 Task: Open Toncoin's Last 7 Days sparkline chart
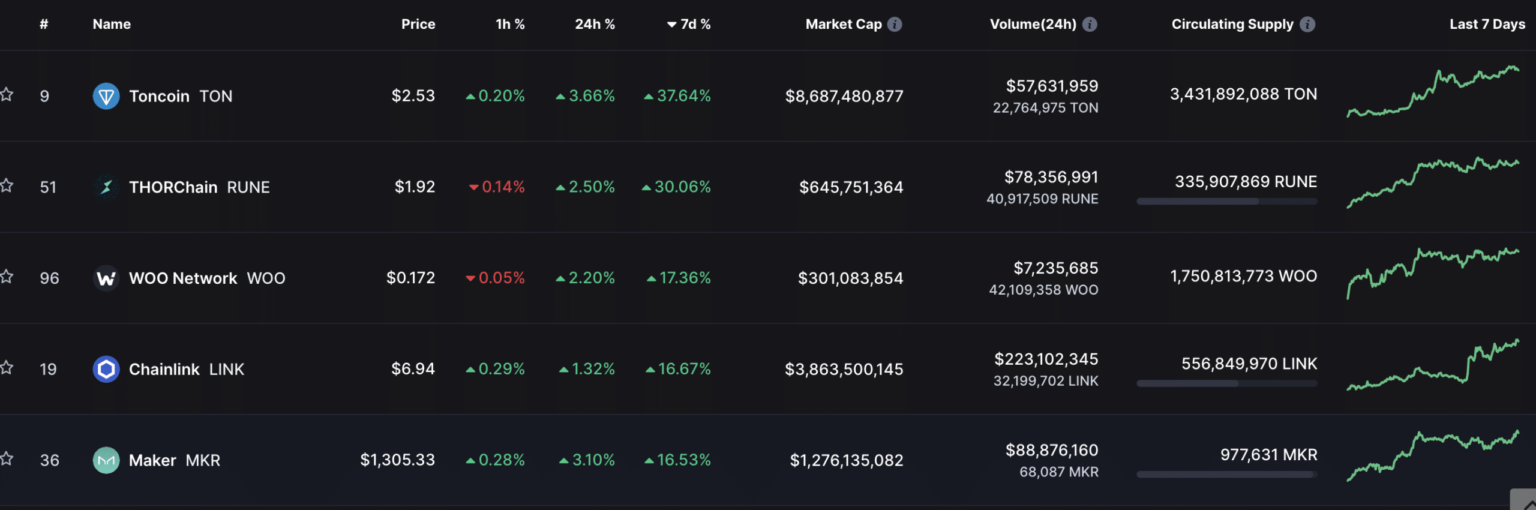(1433, 93)
